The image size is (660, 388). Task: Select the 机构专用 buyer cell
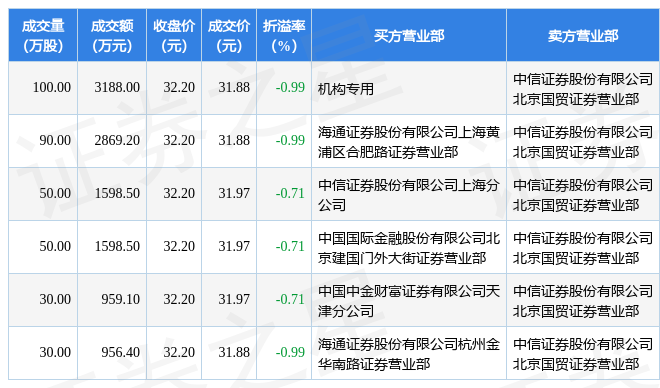[x=409, y=88]
